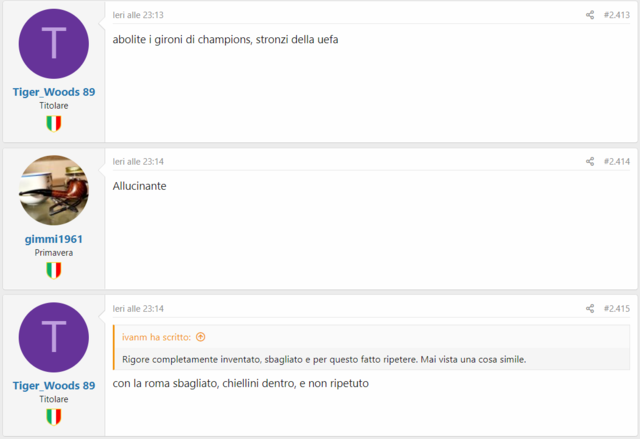Jump to ivanm's original quoted post arrow
The height and width of the screenshot is (439, 640).
[x=200, y=337]
